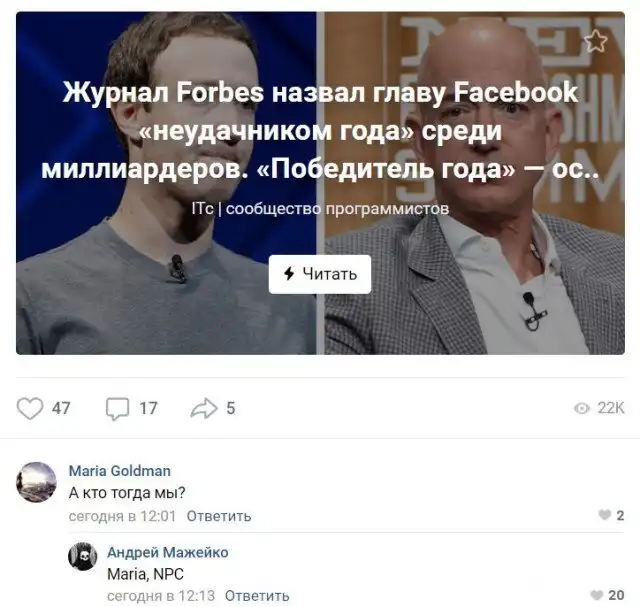This screenshot has width=640, height=607.
Task: Like the post with the heart icon
Action: (x=30, y=408)
